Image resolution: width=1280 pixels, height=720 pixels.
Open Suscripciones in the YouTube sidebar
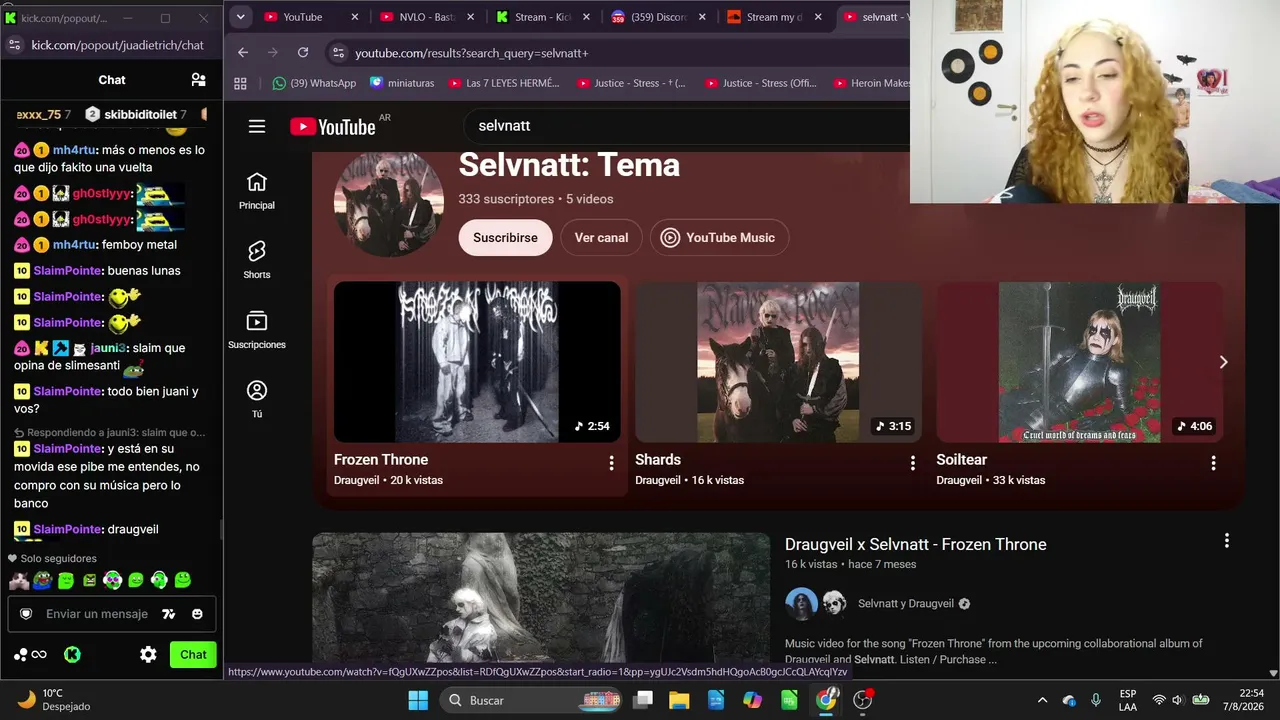tap(257, 330)
